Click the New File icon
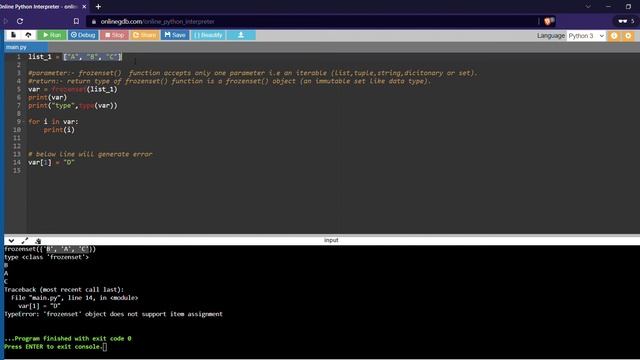This screenshot has height=360, width=640. point(13,35)
